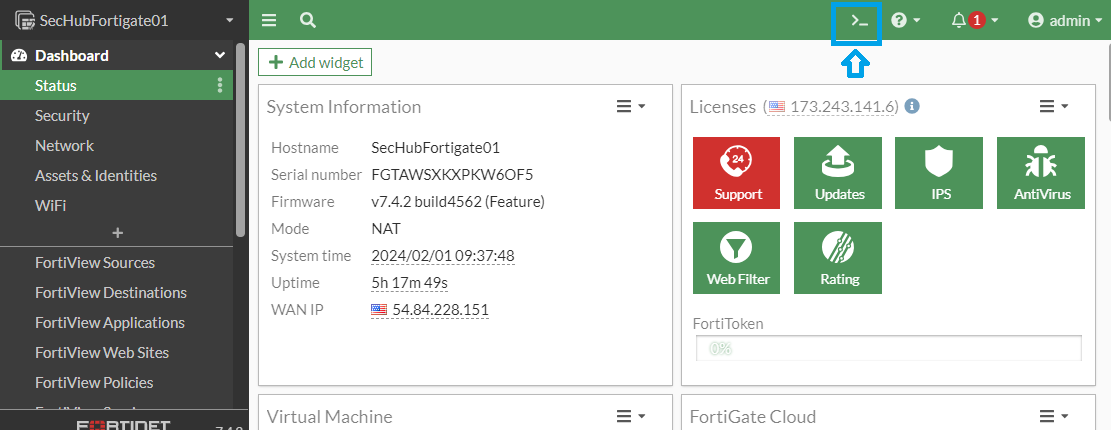The image size is (1111, 430).
Task: Open the CLI console icon
Action: [859, 21]
